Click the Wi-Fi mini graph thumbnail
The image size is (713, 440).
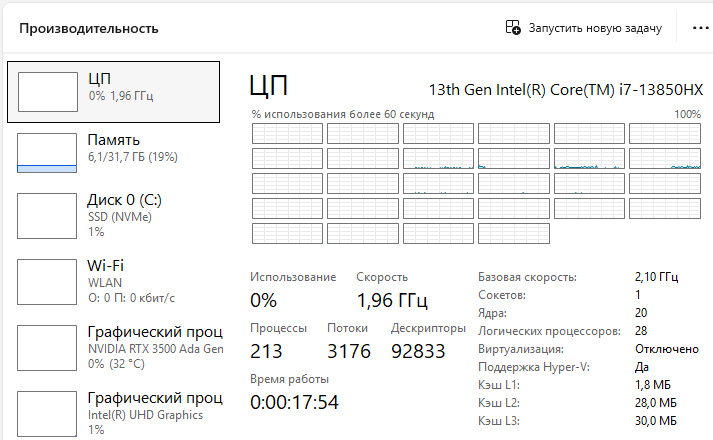(47, 282)
